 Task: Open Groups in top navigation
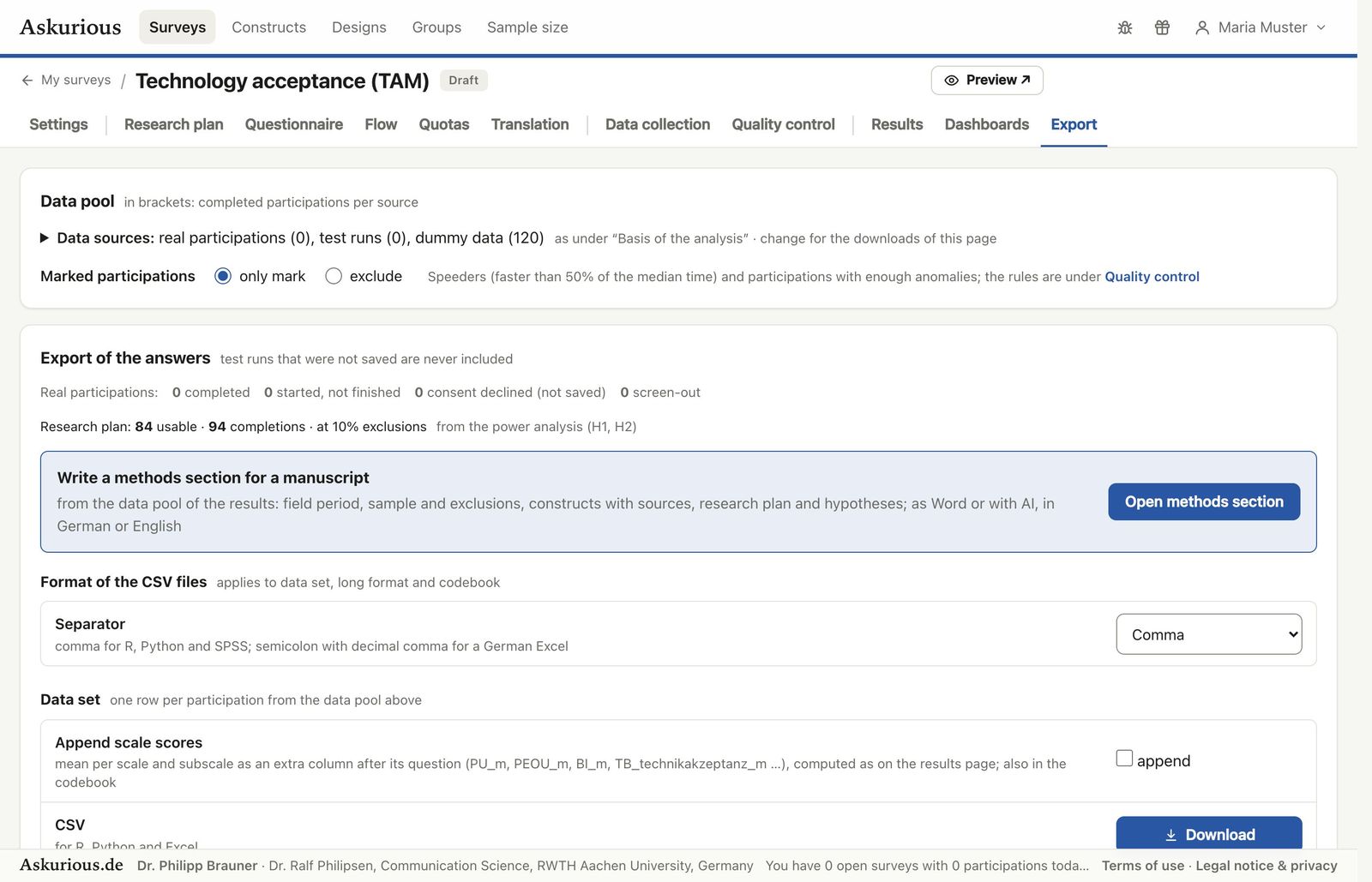436,27
